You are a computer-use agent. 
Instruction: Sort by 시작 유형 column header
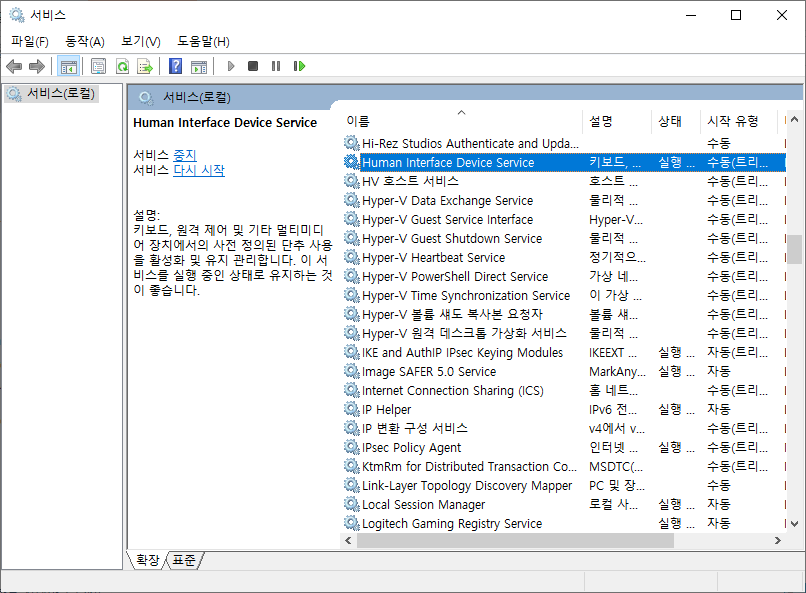(x=739, y=121)
